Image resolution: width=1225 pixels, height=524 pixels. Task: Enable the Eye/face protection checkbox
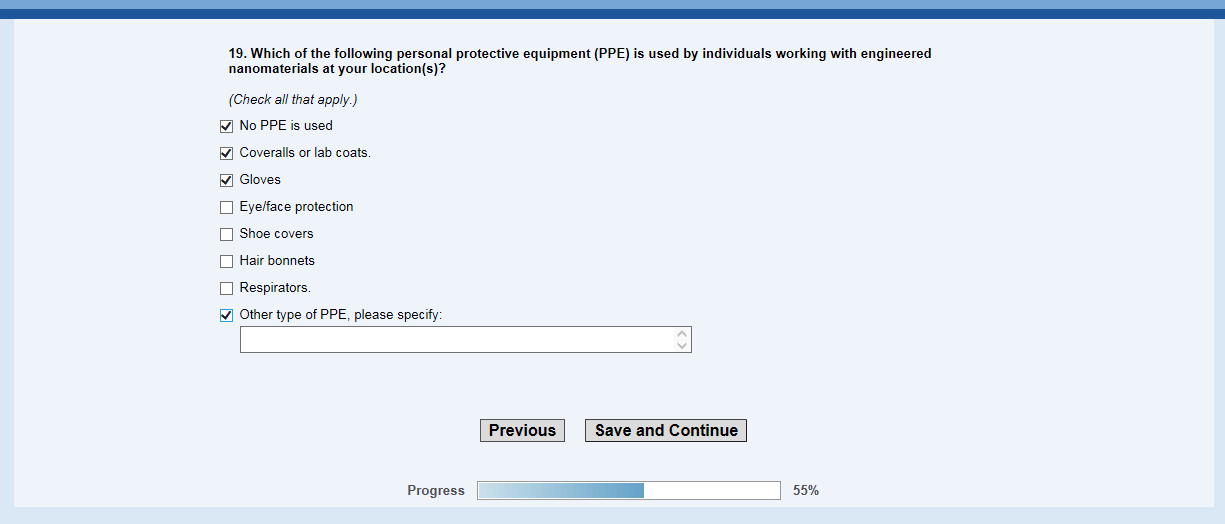(226, 208)
